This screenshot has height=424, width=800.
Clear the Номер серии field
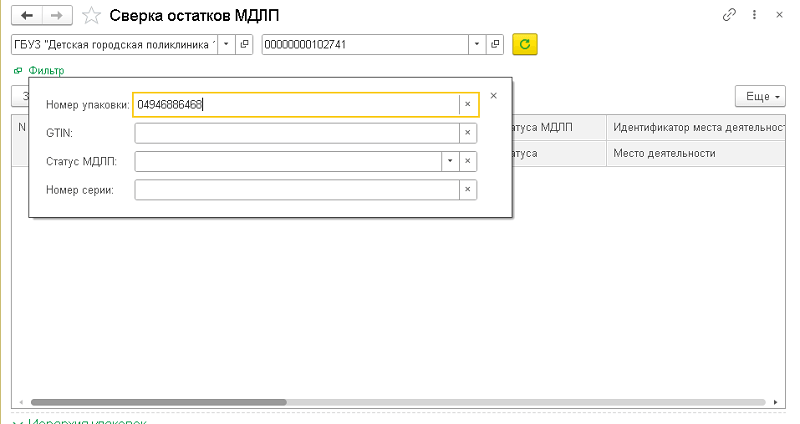click(x=467, y=190)
